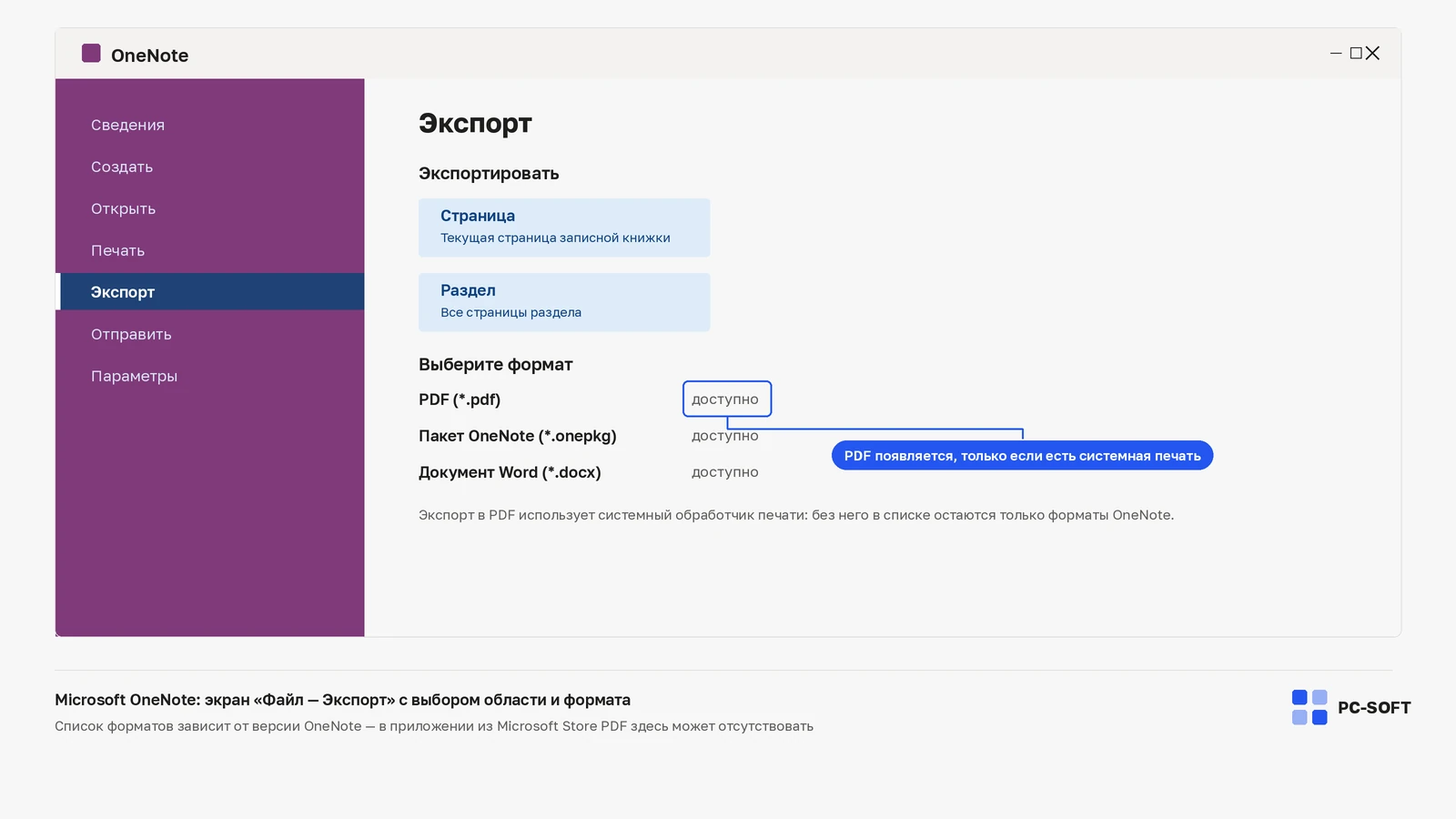Select the Экспорт sidebar item
This screenshot has width=1456, height=819.
(x=210, y=292)
